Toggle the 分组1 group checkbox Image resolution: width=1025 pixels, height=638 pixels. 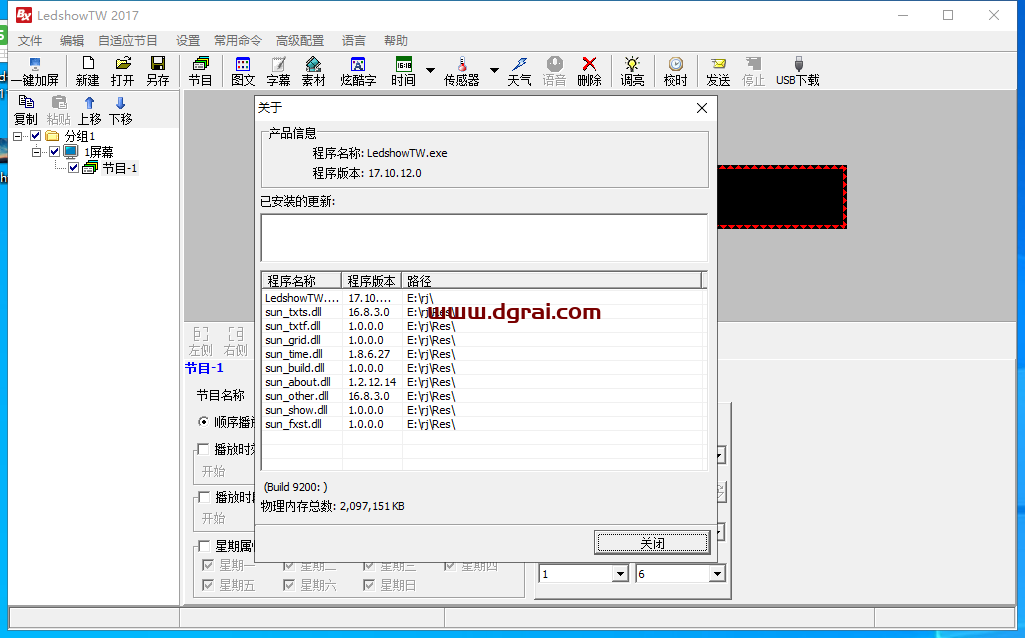point(37,136)
